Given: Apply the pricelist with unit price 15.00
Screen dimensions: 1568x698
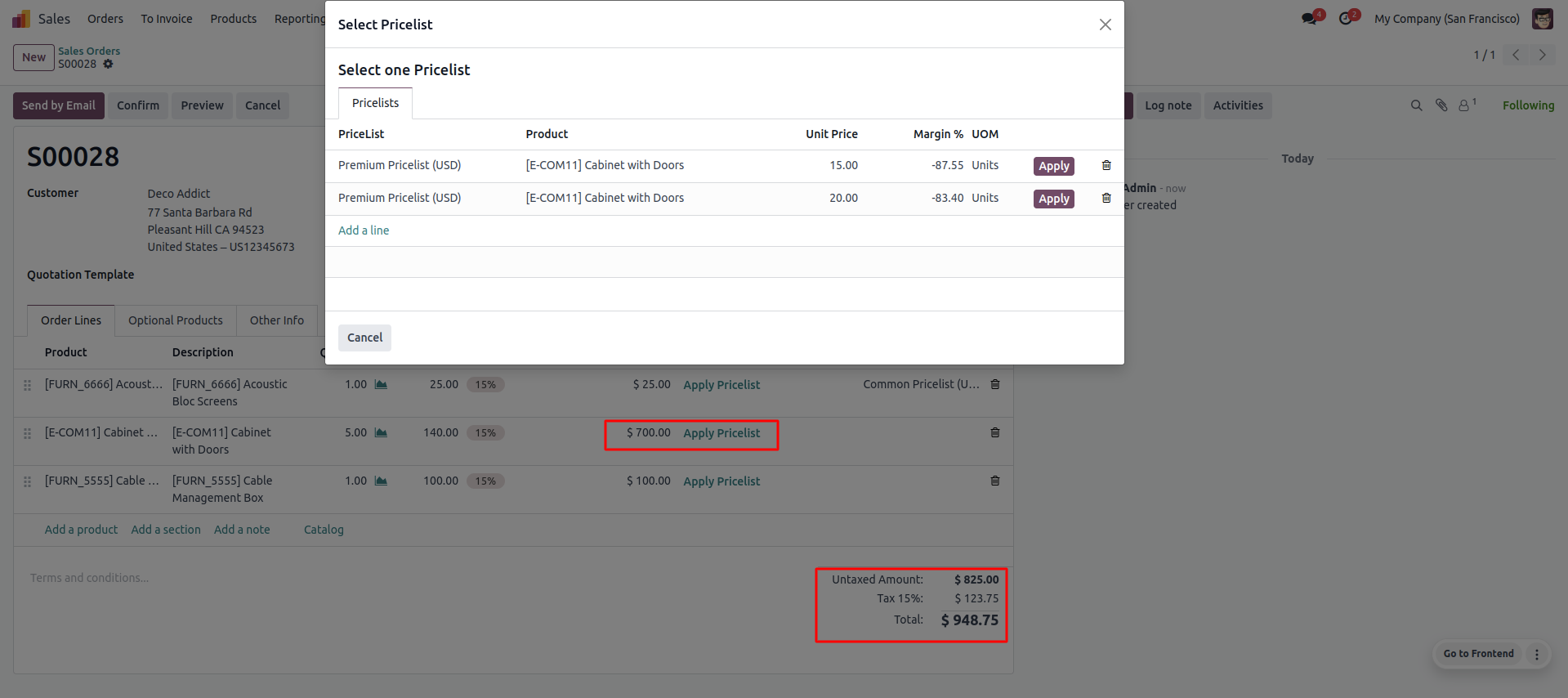Looking at the screenshot, I should click(1054, 166).
